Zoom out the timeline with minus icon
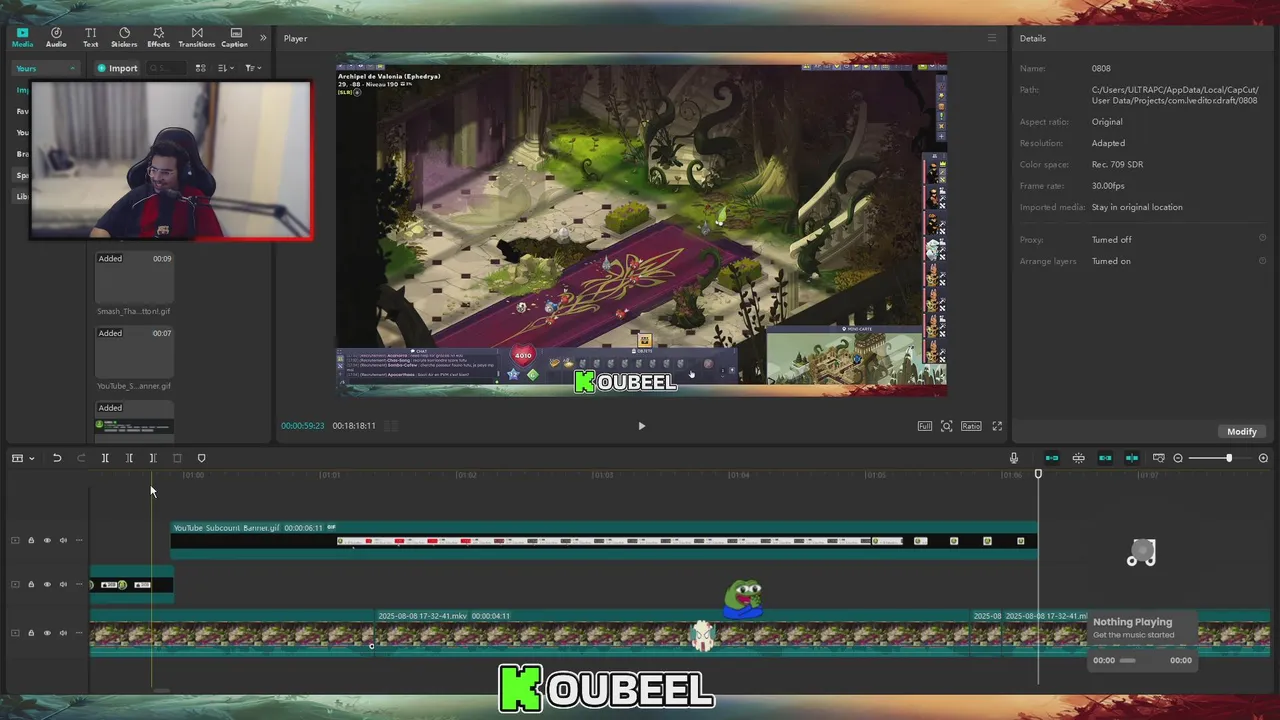The height and width of the screenshot is (720, 1280). 1178,458
